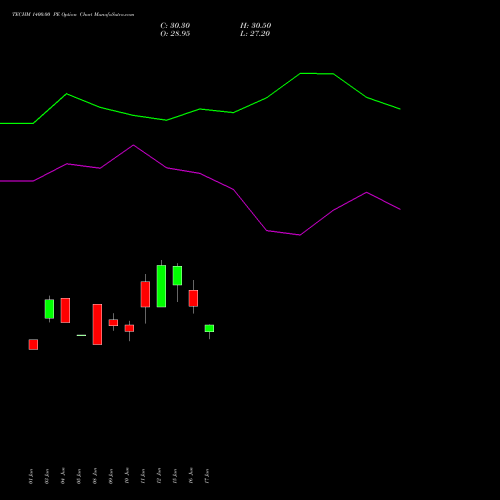Select the red candlestick for 04 Jun
The height and width of the screenshot is (500, 500).
tap(65, 310)
